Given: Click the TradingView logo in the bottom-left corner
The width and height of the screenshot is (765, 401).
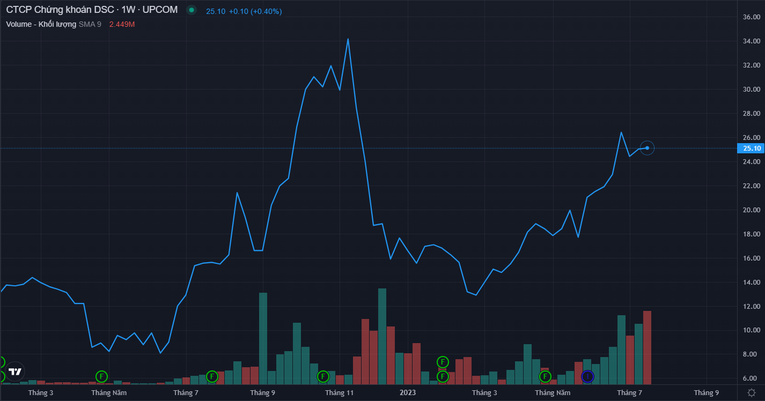Looking at the screenshot, I should click(14, 372).
